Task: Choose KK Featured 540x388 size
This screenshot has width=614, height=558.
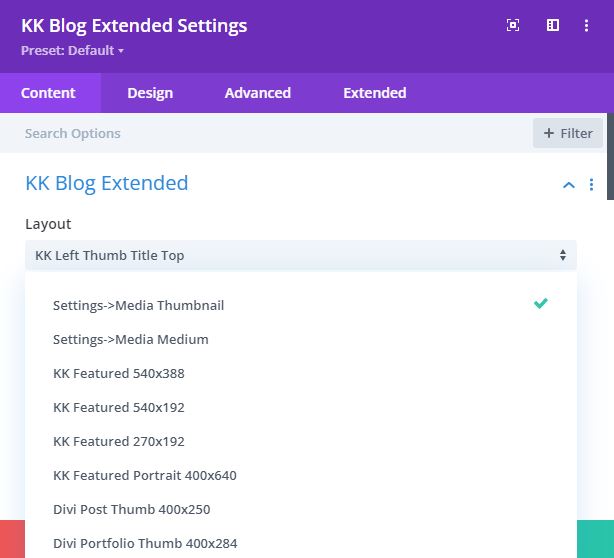Action: click(x=301, y=374)
